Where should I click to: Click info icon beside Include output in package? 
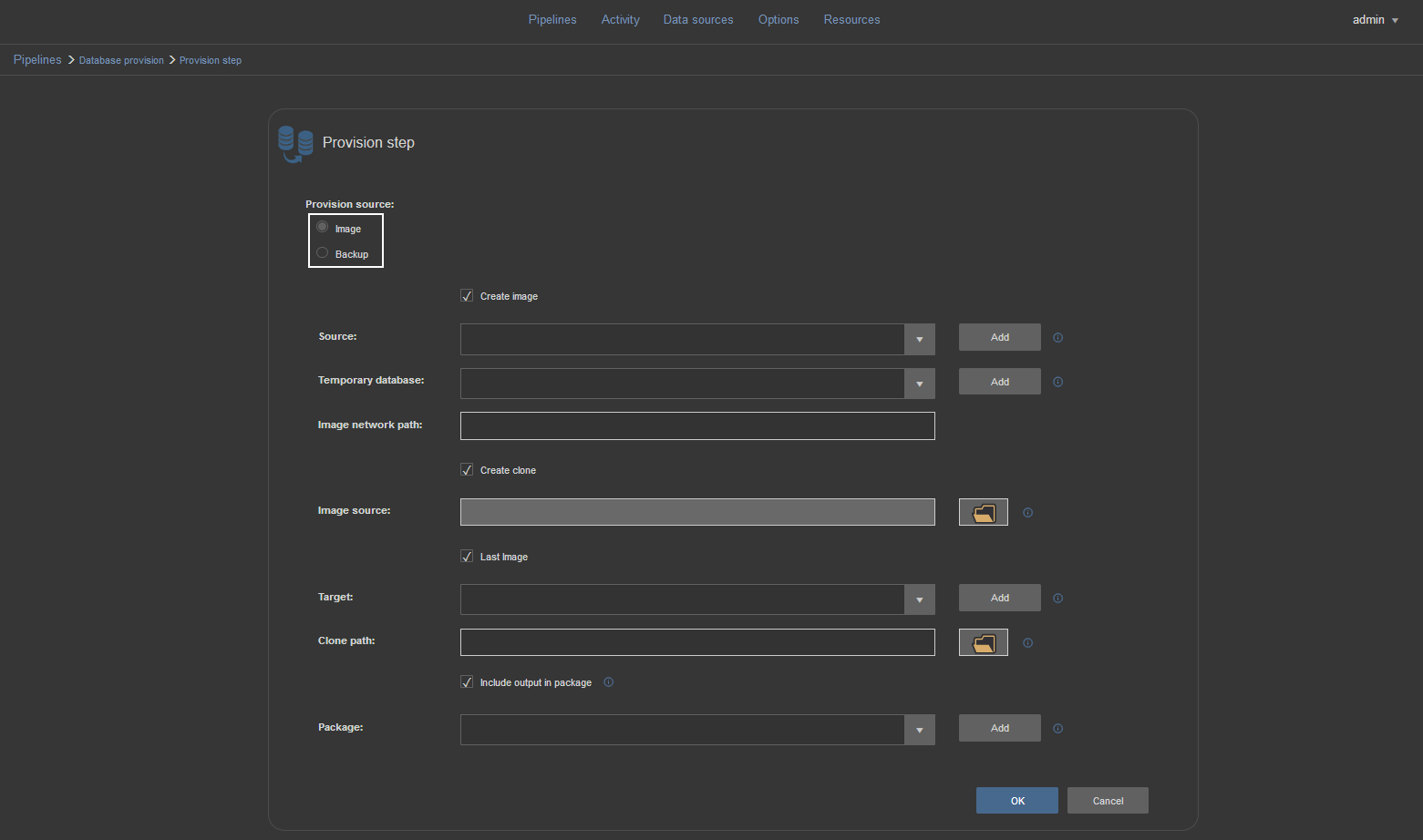(x=609, y=682)
